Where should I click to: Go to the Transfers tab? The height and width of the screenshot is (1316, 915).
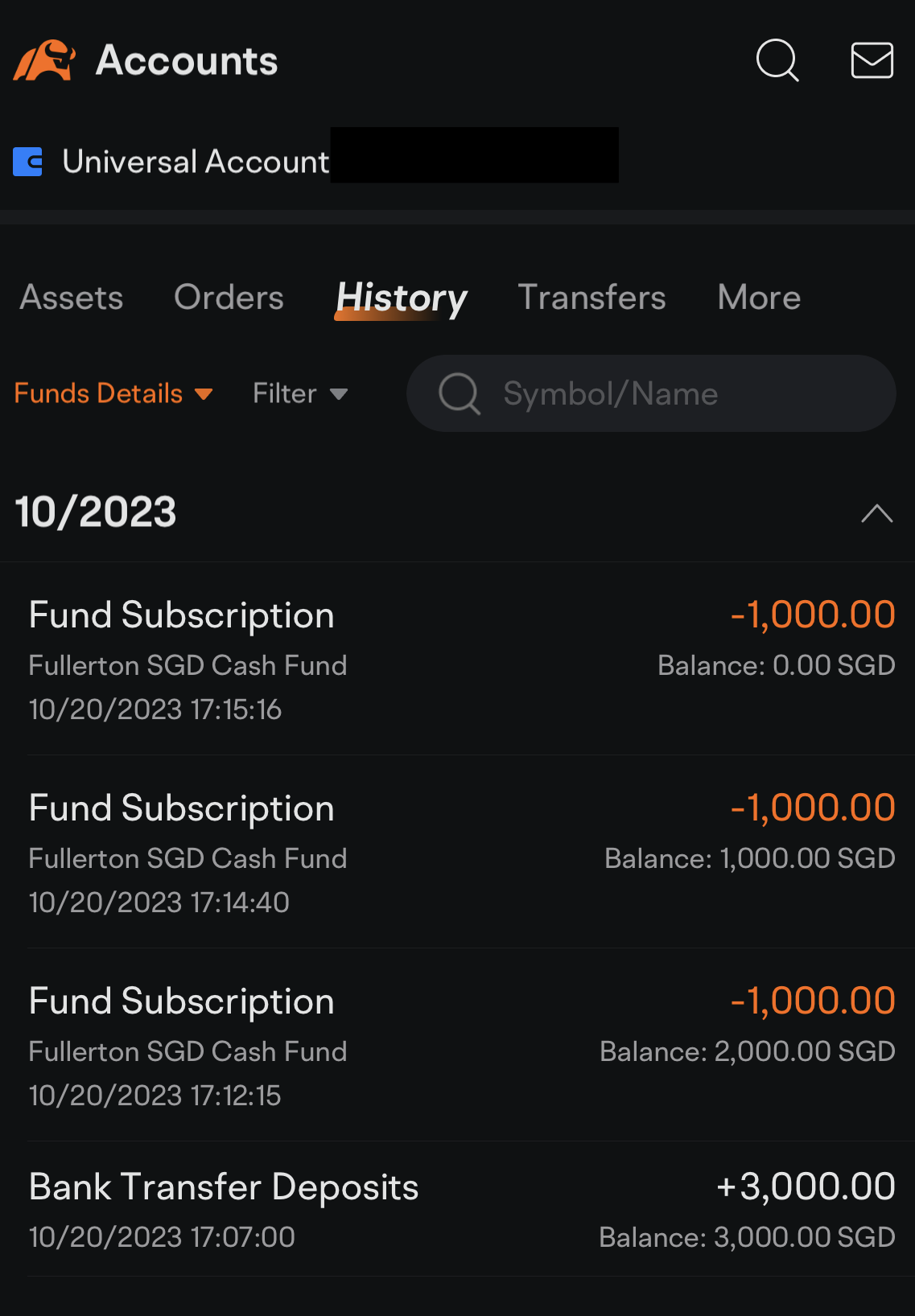click(x=591, y=298)
